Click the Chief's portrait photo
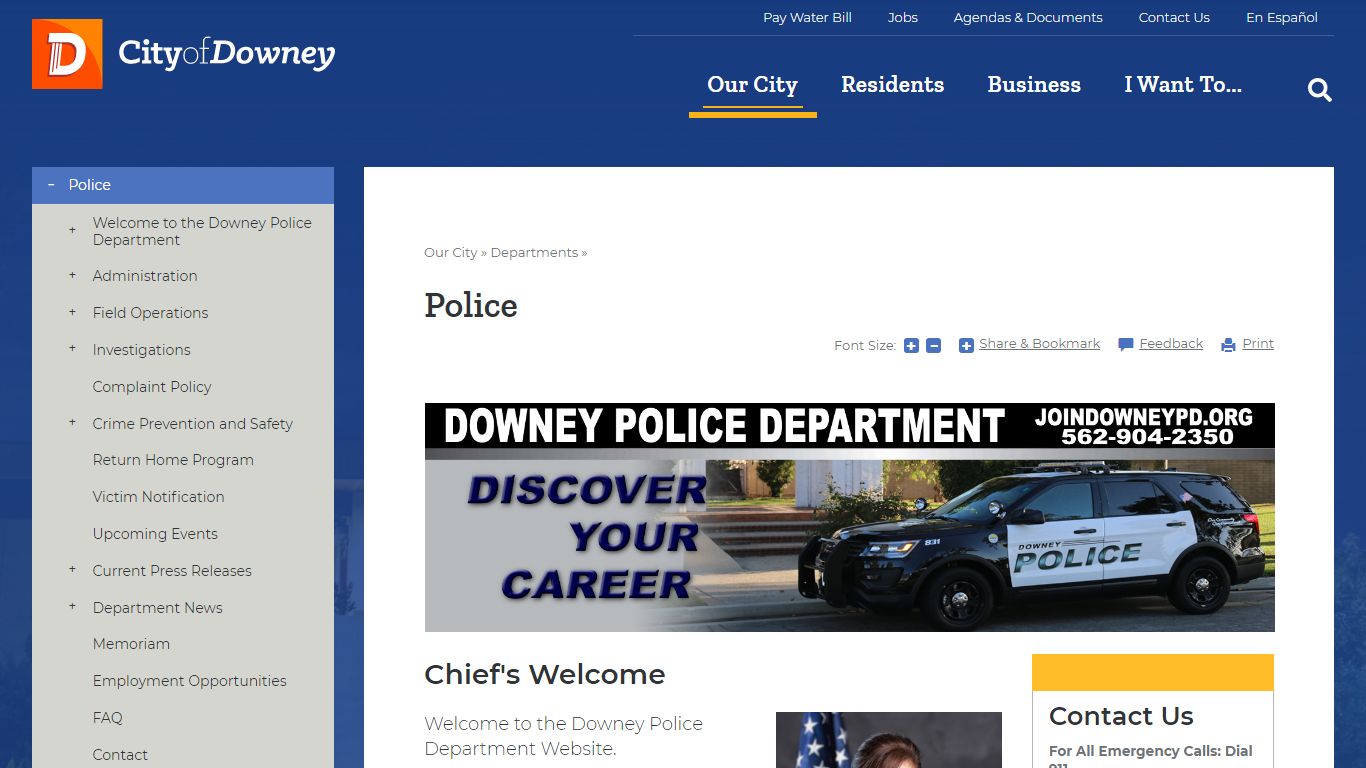The width and height of the screenshot is (1366, 768). 889,740
